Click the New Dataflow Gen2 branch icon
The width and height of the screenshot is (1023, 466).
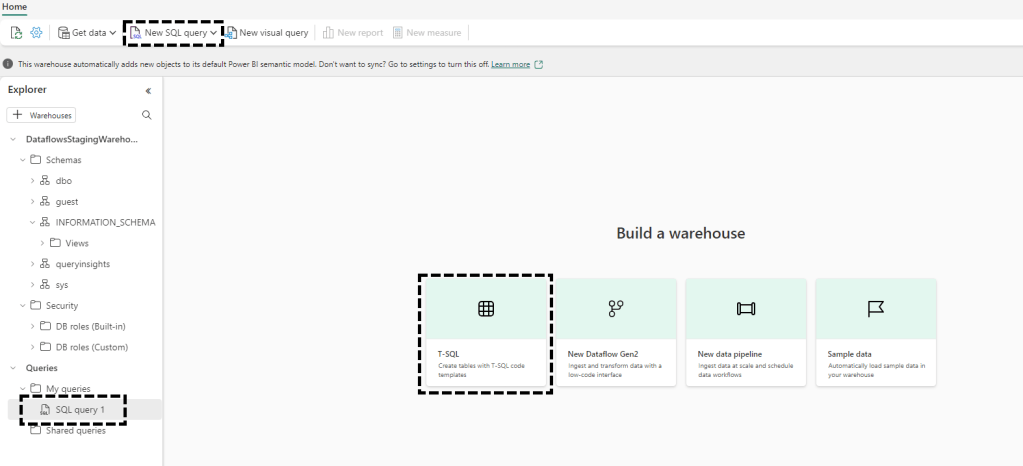[616, 309]
